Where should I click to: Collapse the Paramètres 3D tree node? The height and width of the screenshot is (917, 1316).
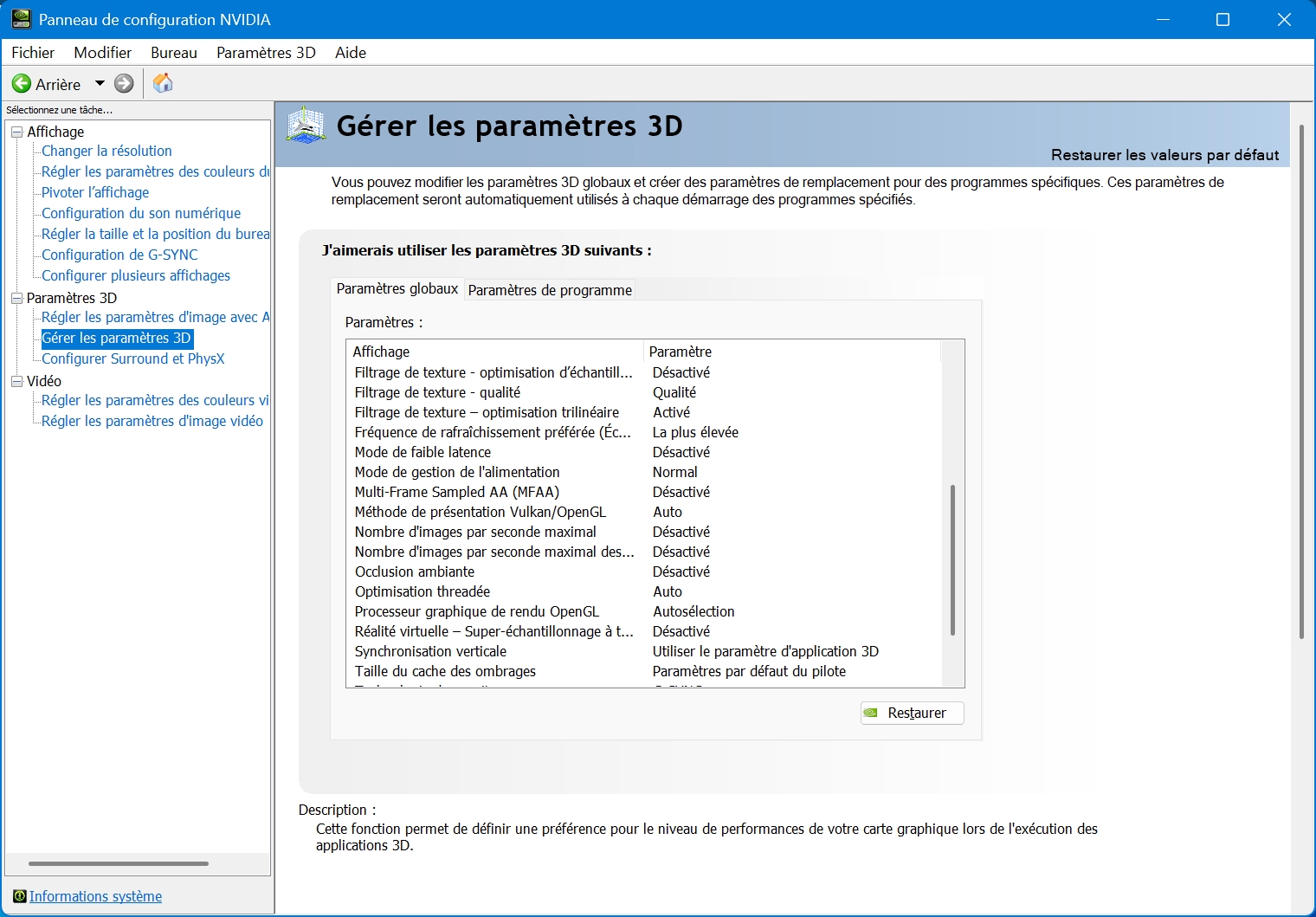(16, 298)
